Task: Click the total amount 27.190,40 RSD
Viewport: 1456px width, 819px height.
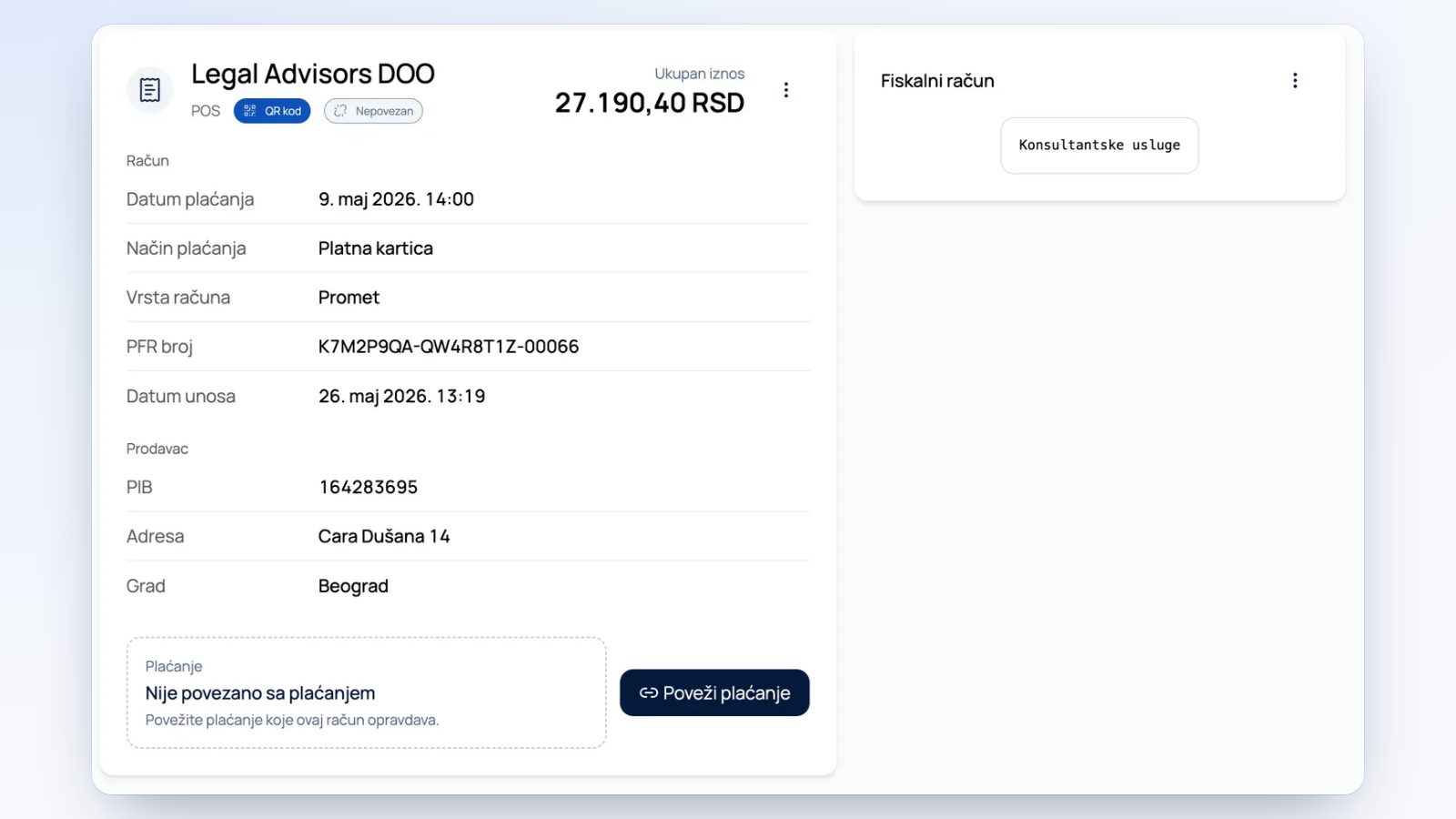Action: (650, 103)
